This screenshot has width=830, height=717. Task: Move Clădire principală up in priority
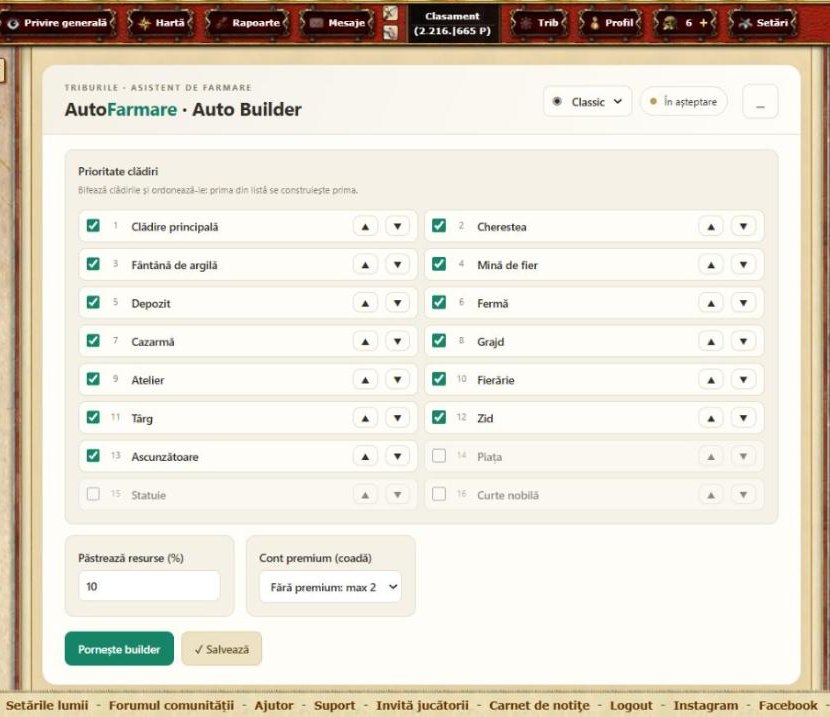(365, 226)
